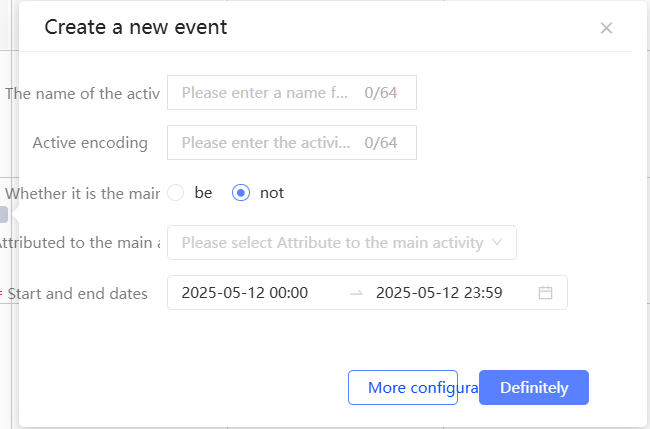Click the calendar icon in date range

click(546, 293)
